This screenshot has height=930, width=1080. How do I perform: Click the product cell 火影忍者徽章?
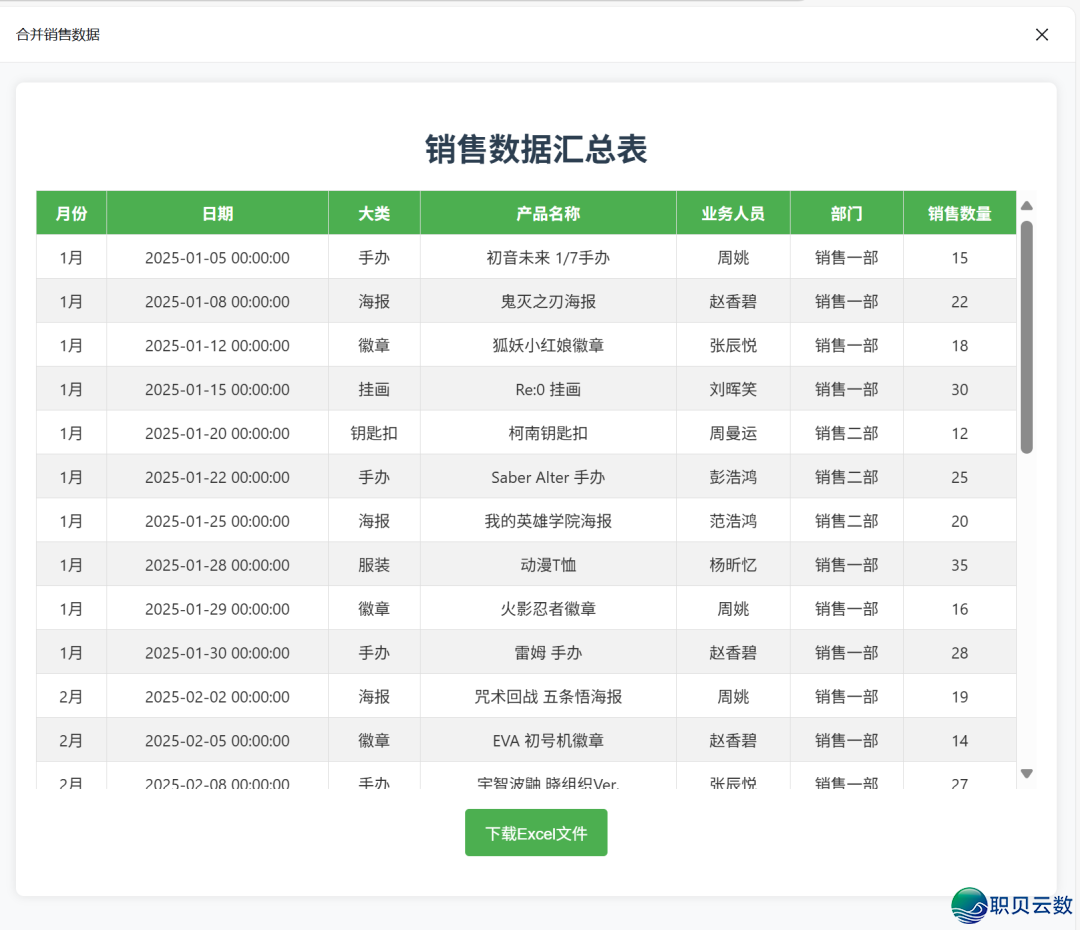click(x=548, y=609)
